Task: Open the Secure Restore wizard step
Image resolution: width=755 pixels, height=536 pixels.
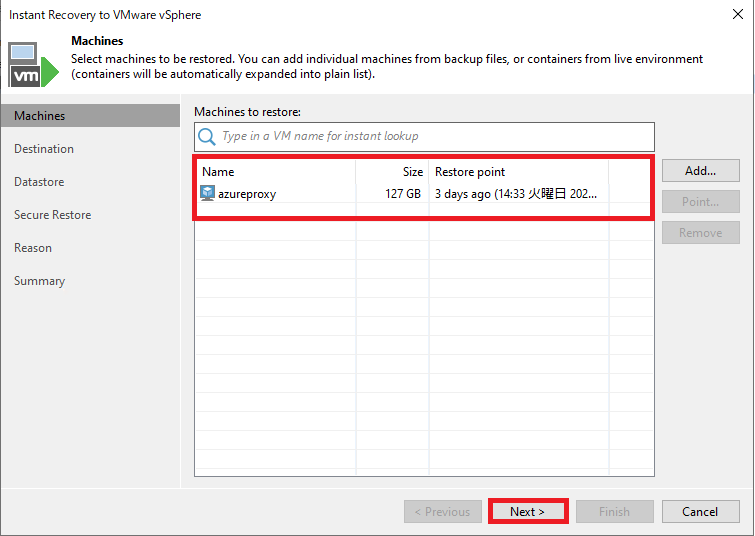Action: pos(52,215)
